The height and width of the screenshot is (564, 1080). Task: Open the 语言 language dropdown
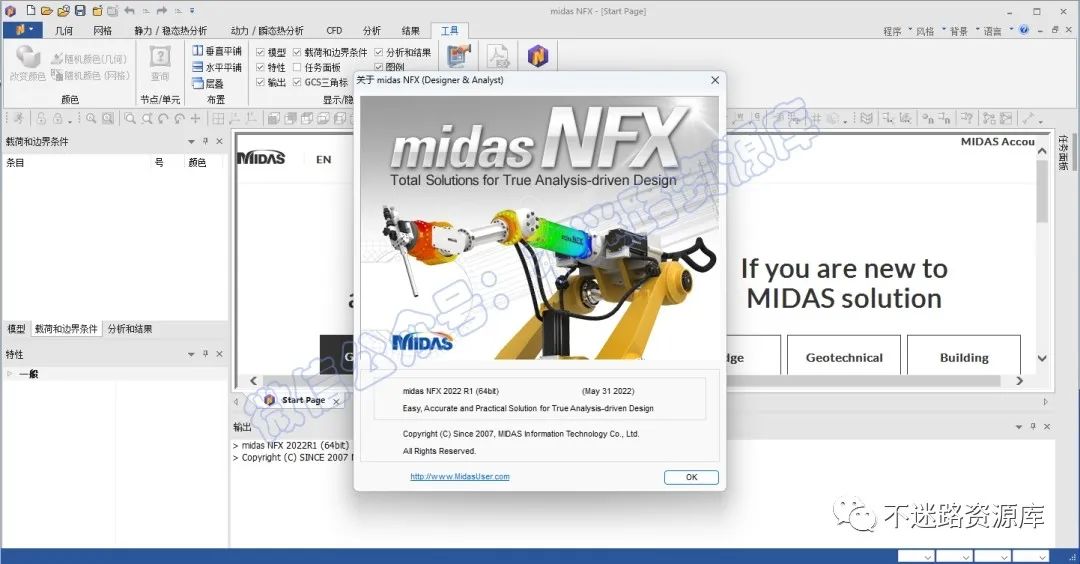997,31
